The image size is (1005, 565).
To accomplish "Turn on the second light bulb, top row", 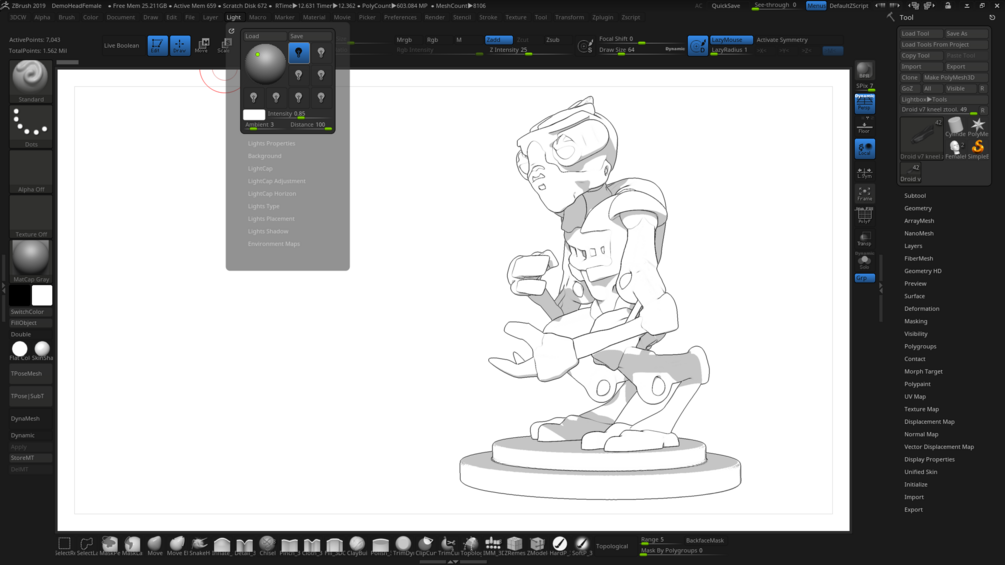I will tap(321, 53).
